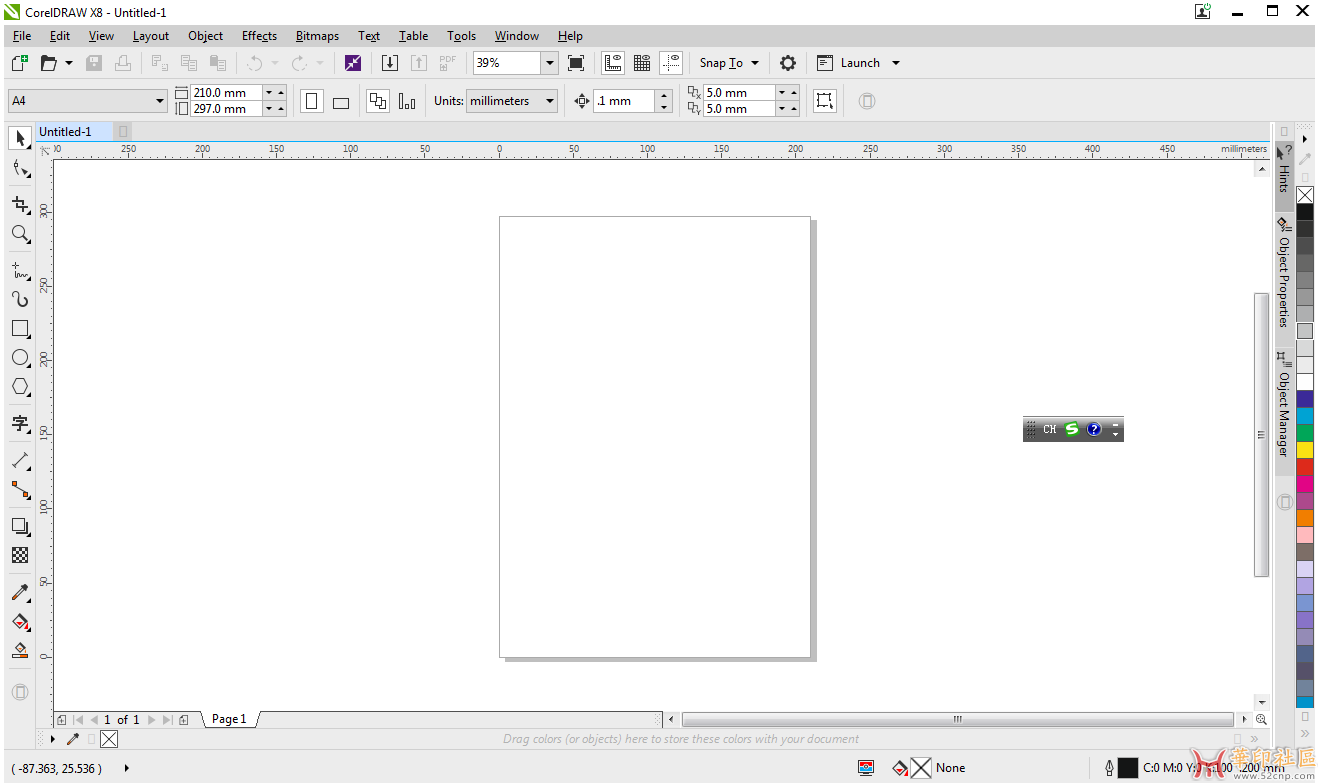Image resolution: width=1319 pixels, height=783 pixels.
Task: Select the Rectangle tool
Action: coord(20,328)
